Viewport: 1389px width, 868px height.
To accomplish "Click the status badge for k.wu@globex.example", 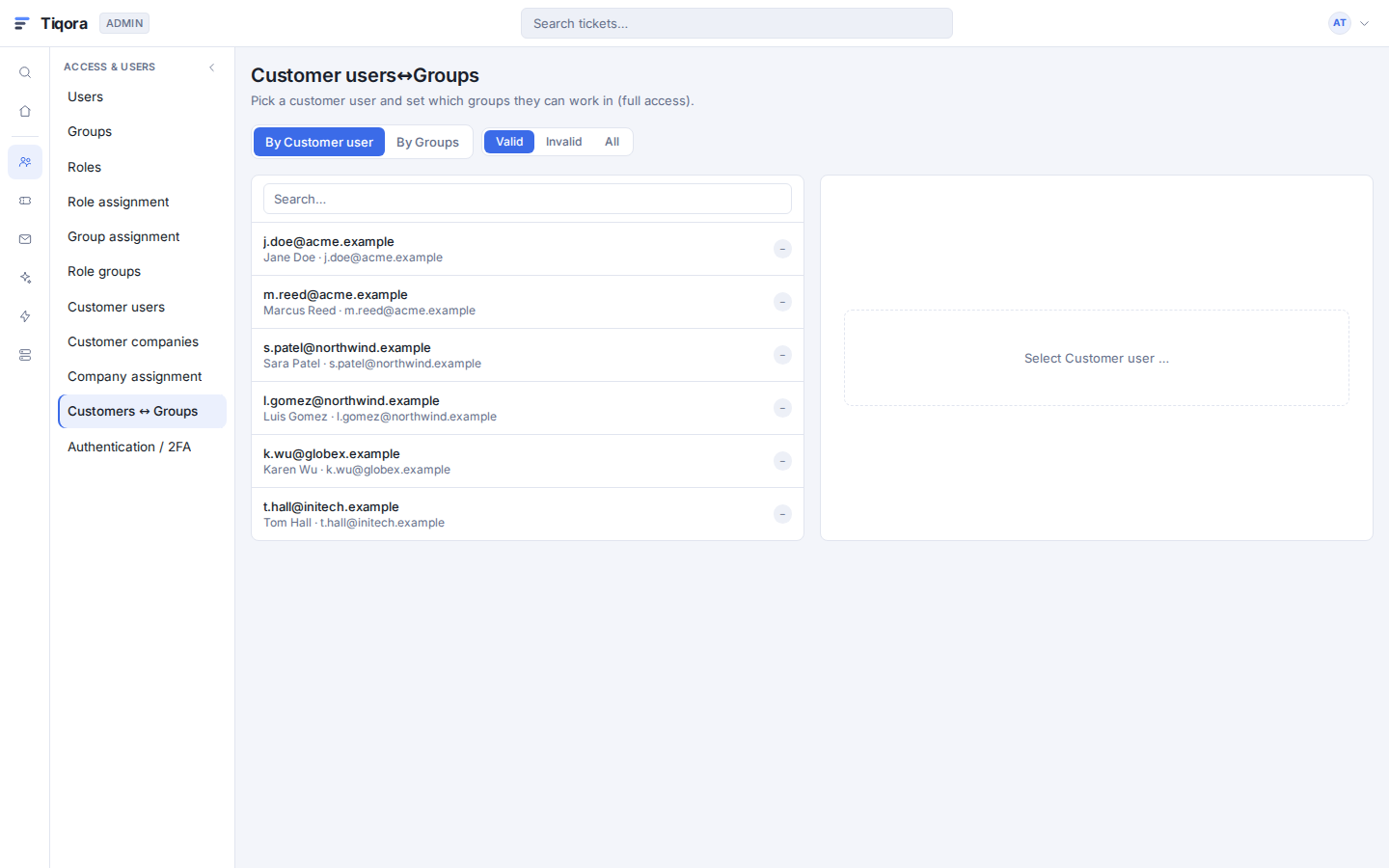I will point(782,461).
